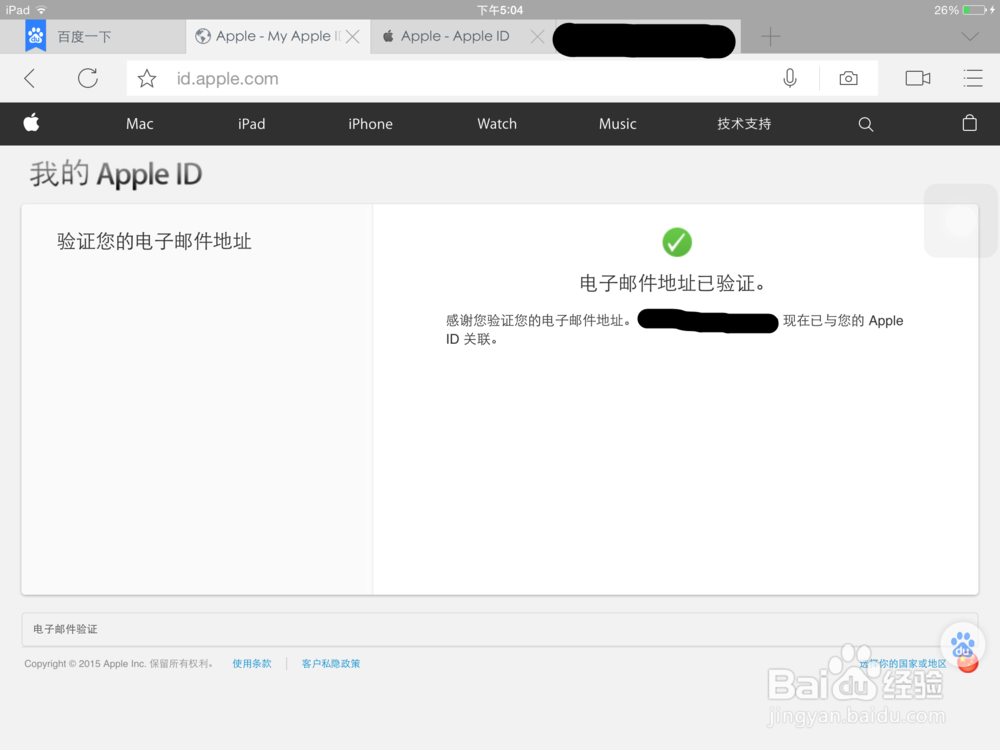
Task: Tap the 下午5:04 clock in status bar
Action: pyautogui.click(x=500, y=10)
